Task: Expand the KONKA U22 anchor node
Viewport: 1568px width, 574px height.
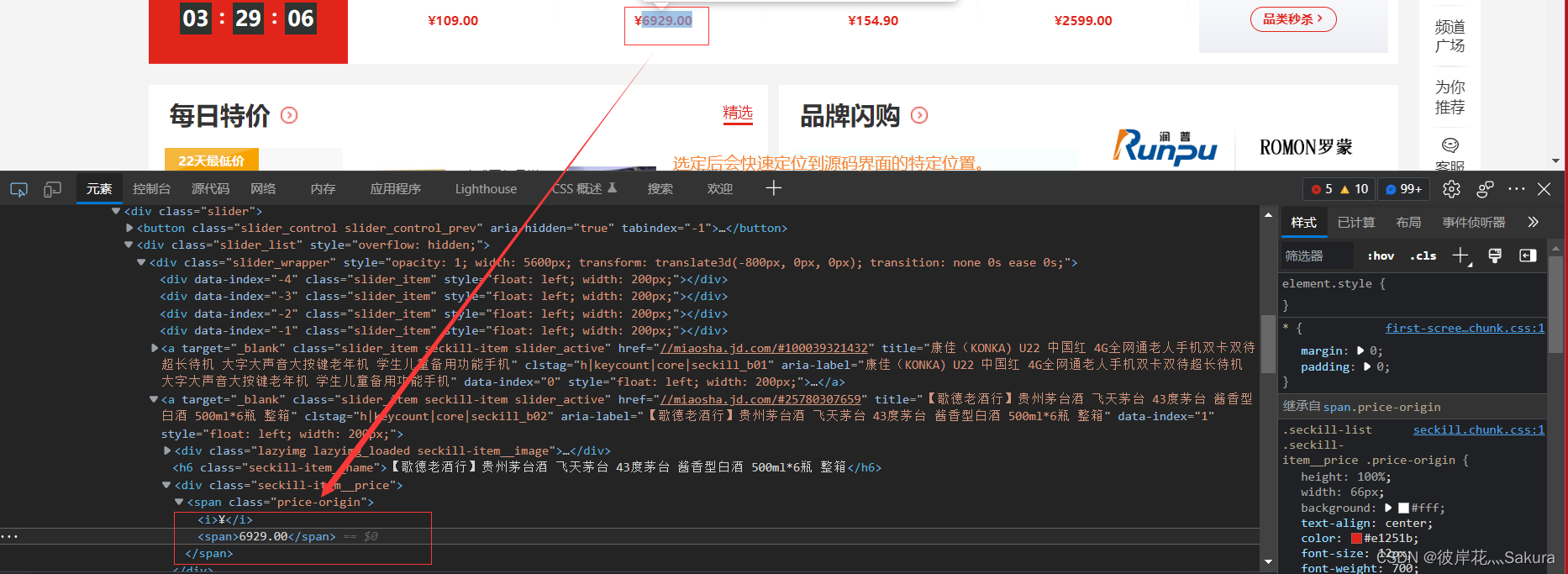Action: 155,348
